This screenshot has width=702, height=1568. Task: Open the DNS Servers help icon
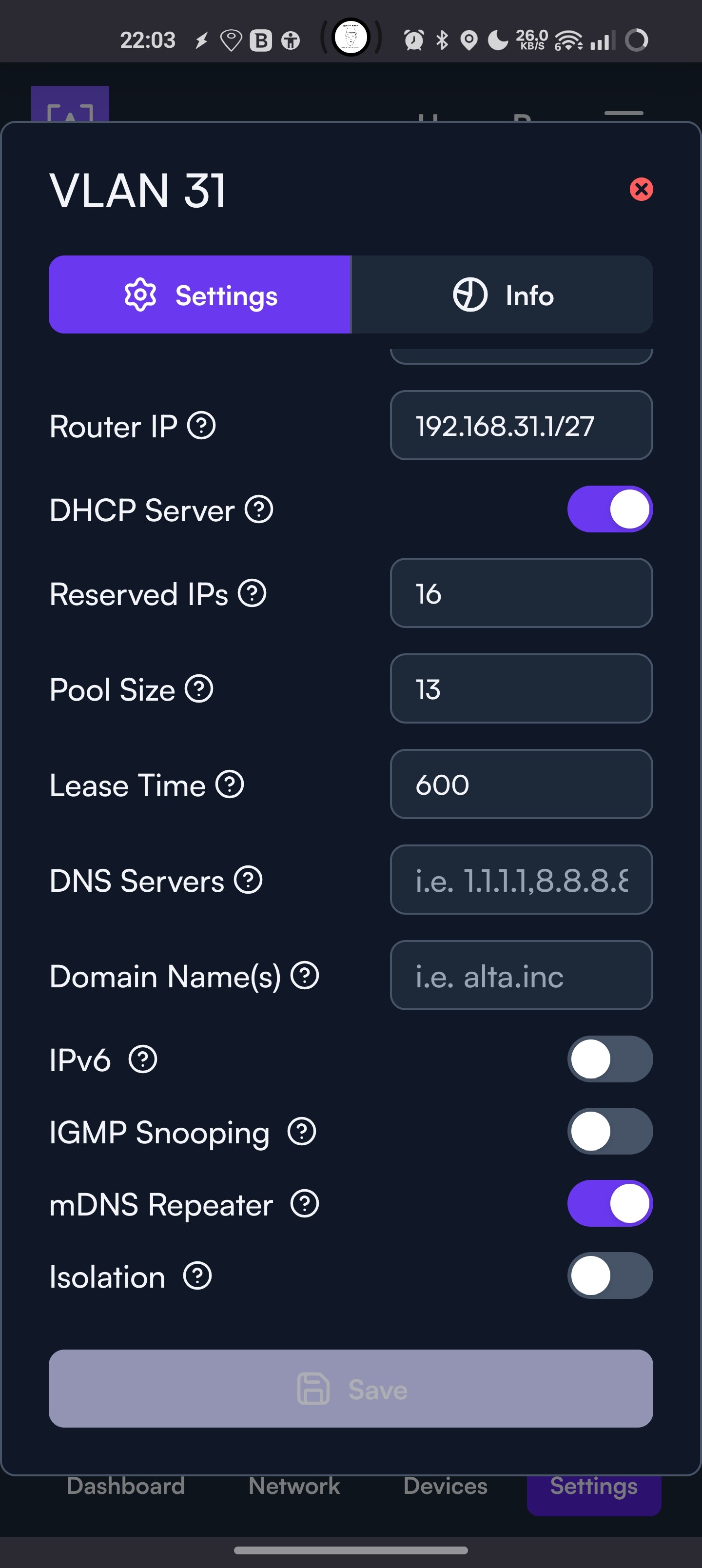pos(249,880)
